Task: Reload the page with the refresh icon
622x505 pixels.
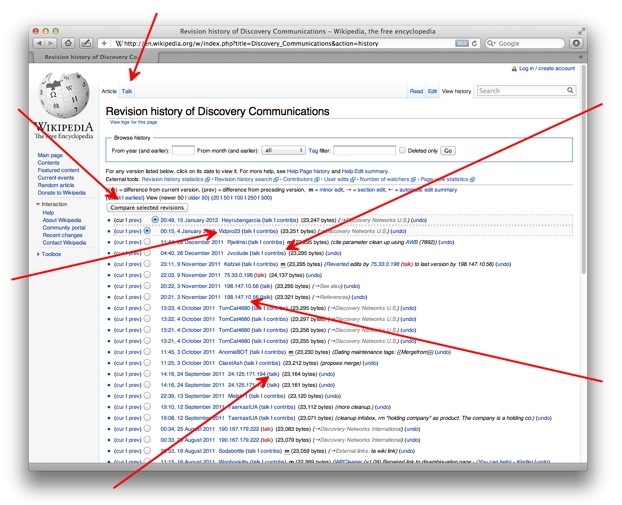Action: [x=474, y=43]
